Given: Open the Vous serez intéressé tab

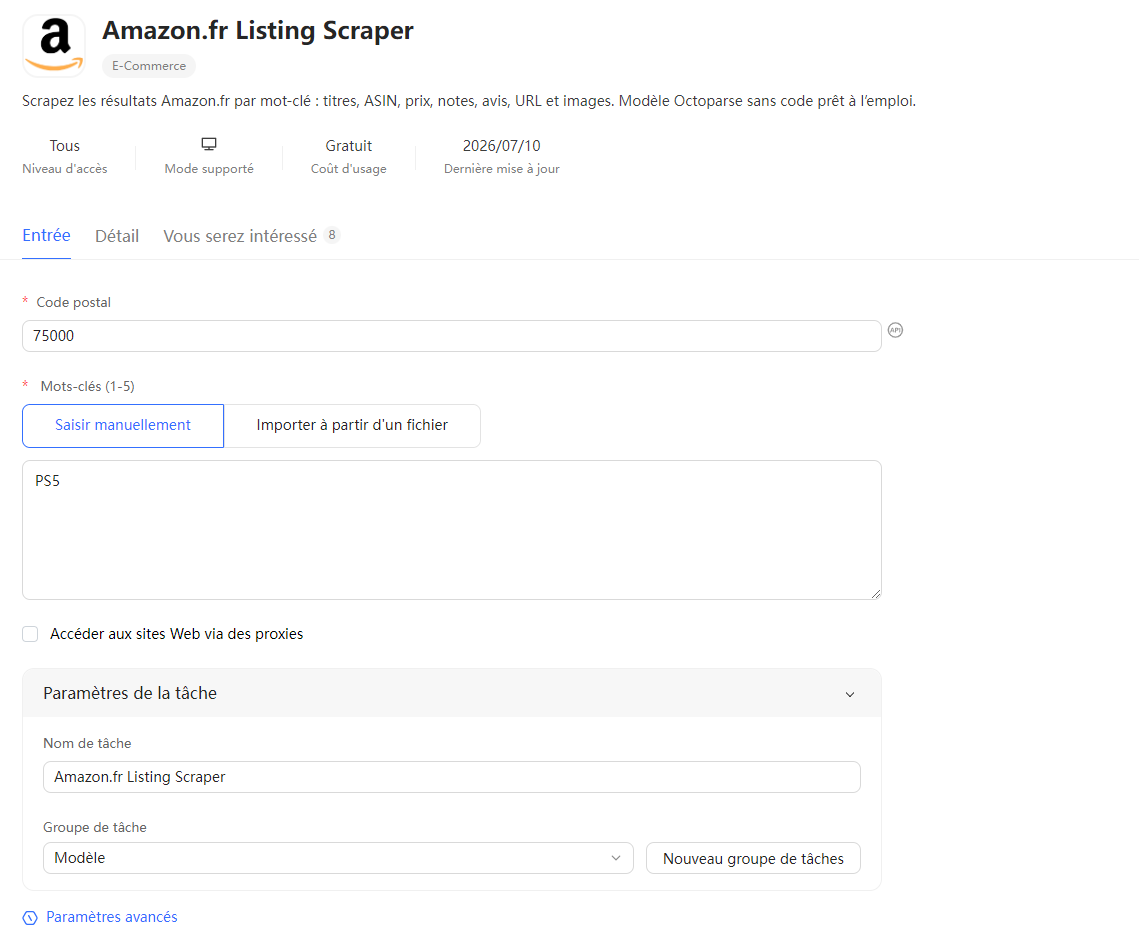Looking at the screenshot, I should pos(240,236).
